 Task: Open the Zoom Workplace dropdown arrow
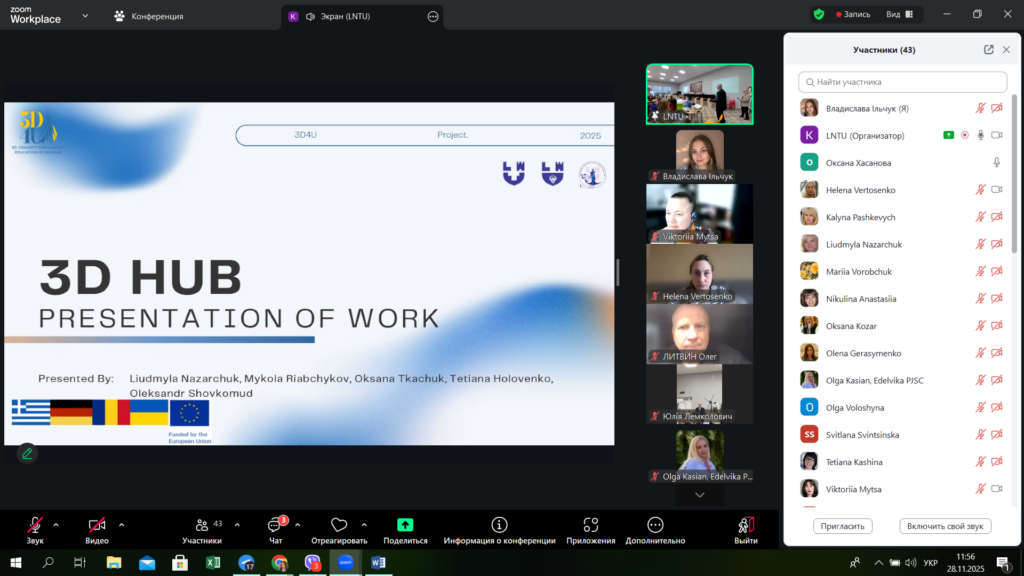pos(85,16)
